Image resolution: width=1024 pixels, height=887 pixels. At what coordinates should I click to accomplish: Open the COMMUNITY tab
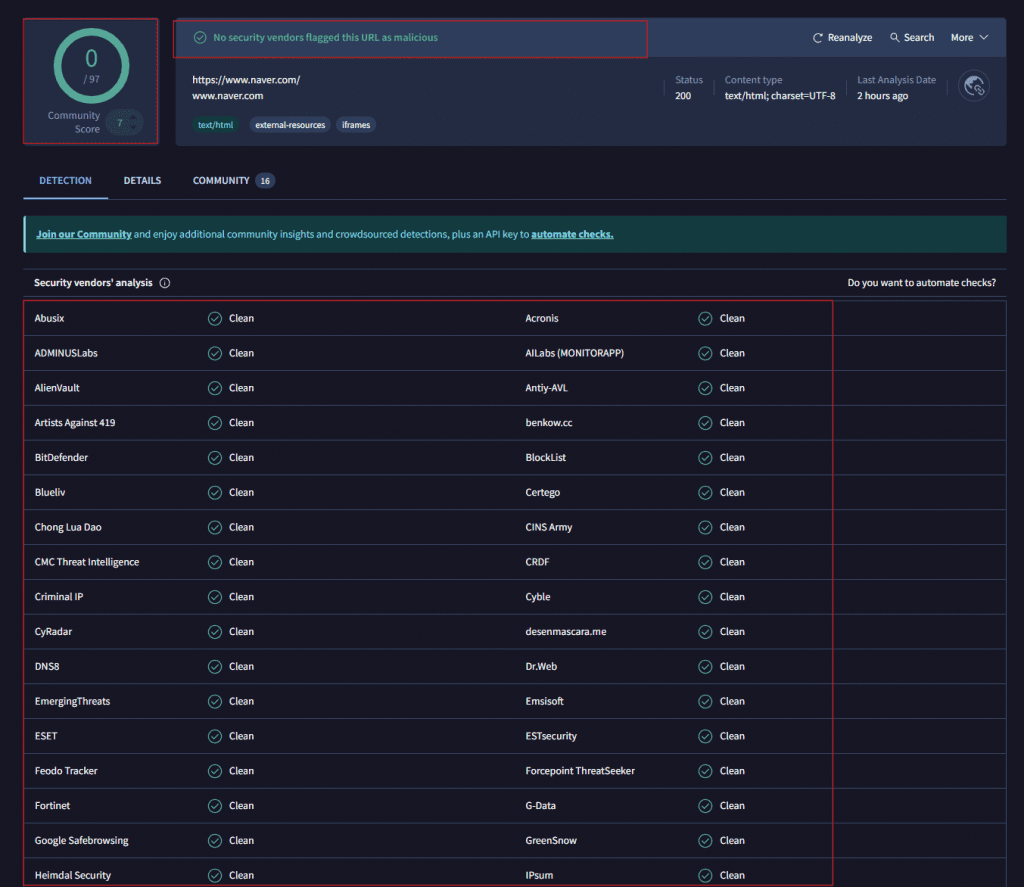233,181
